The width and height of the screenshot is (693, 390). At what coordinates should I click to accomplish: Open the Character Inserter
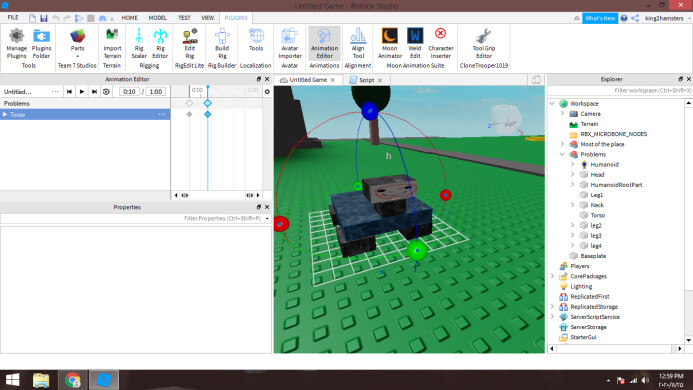(x=441, y=43)
